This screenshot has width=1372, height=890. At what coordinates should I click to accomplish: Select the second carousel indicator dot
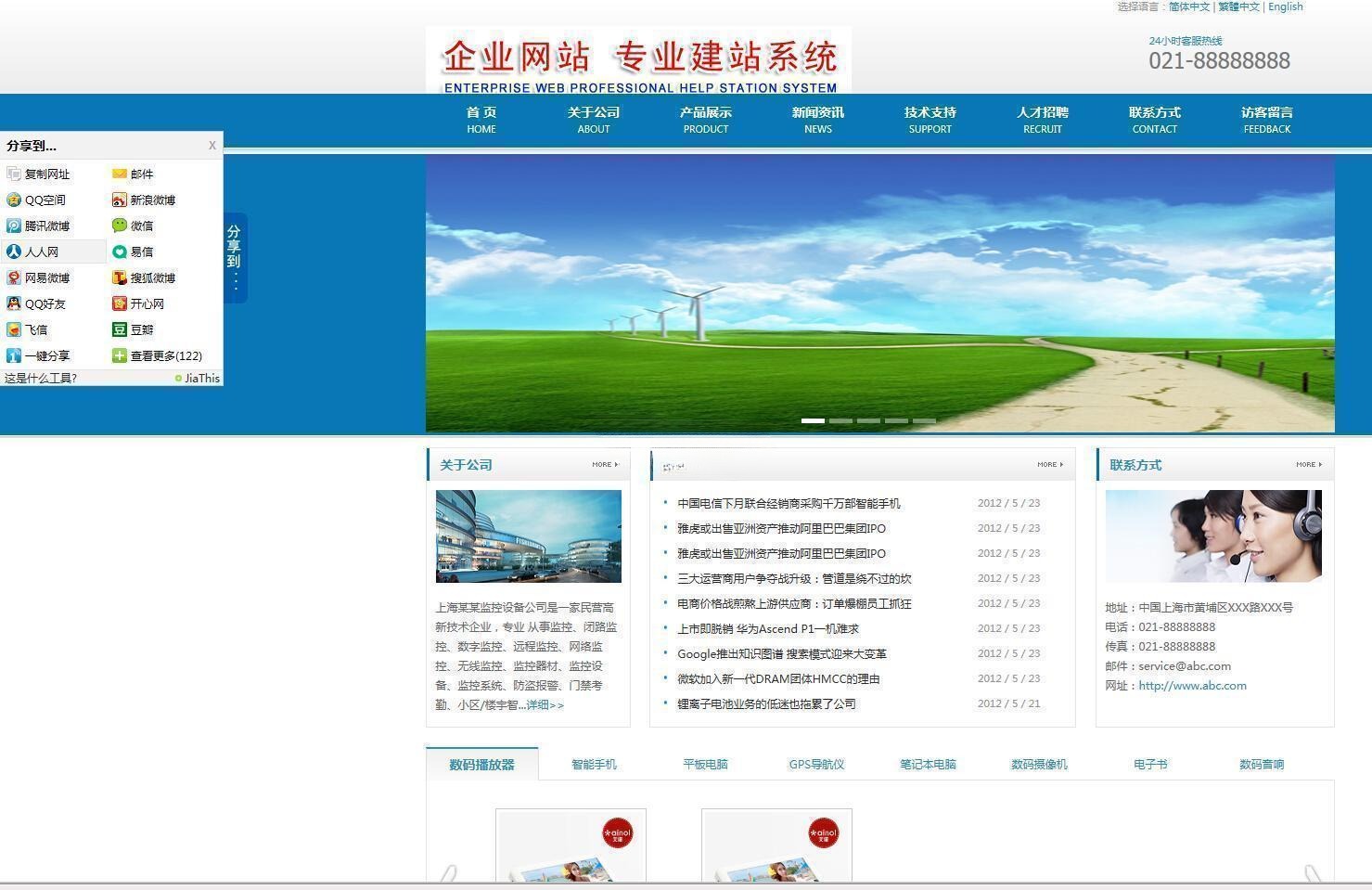[840, 420]
